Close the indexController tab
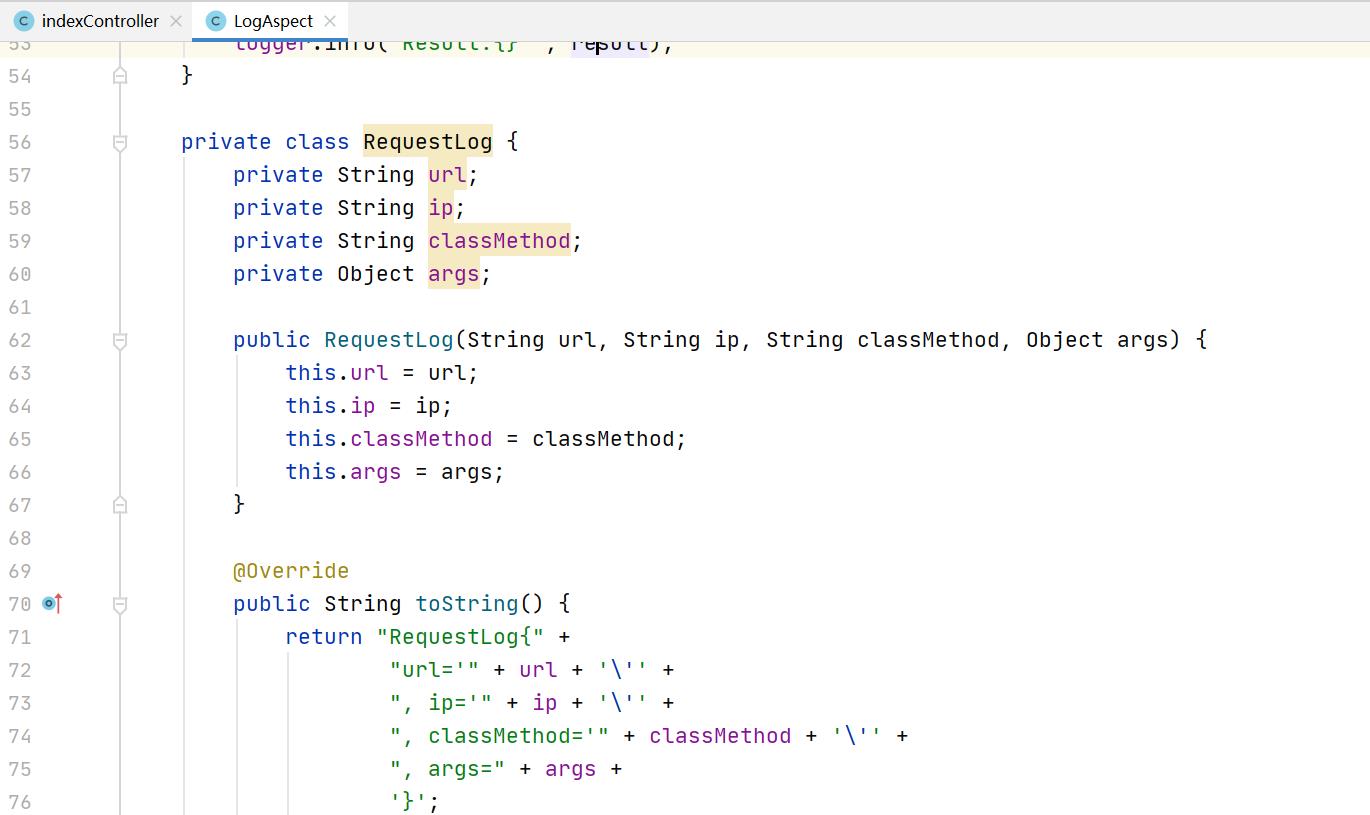Image resolution: width=1370 pixels, height=815 pixels. [176, 20]
